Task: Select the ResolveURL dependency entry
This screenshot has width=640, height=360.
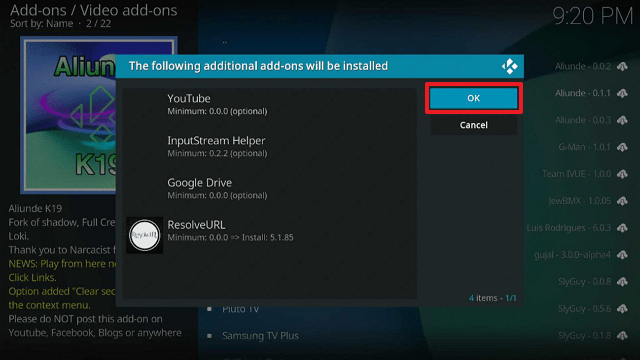Action: [x=269, y=231]
